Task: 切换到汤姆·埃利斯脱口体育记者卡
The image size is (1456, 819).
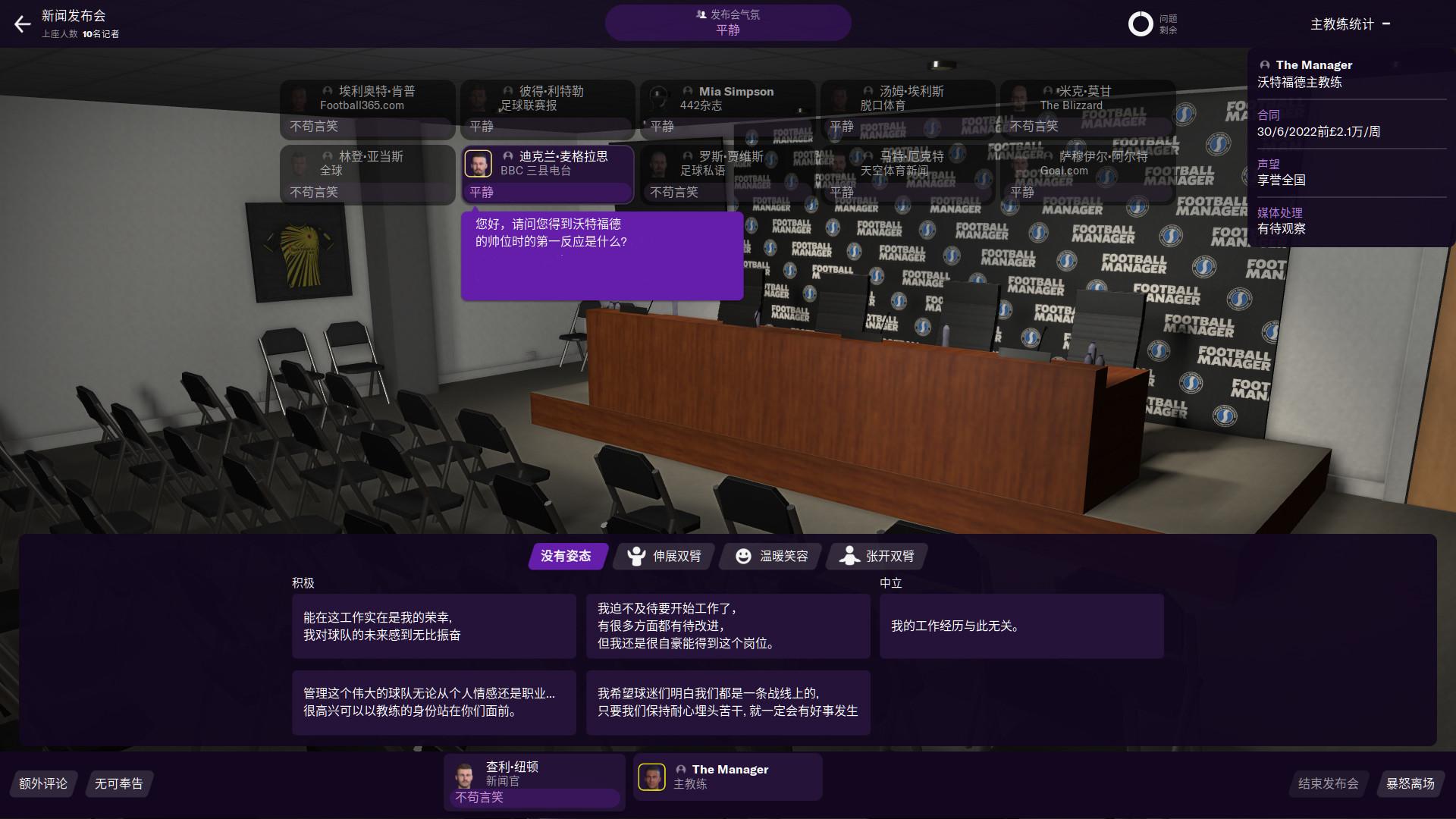Action: pyautogui.click(x=908, y=106)
